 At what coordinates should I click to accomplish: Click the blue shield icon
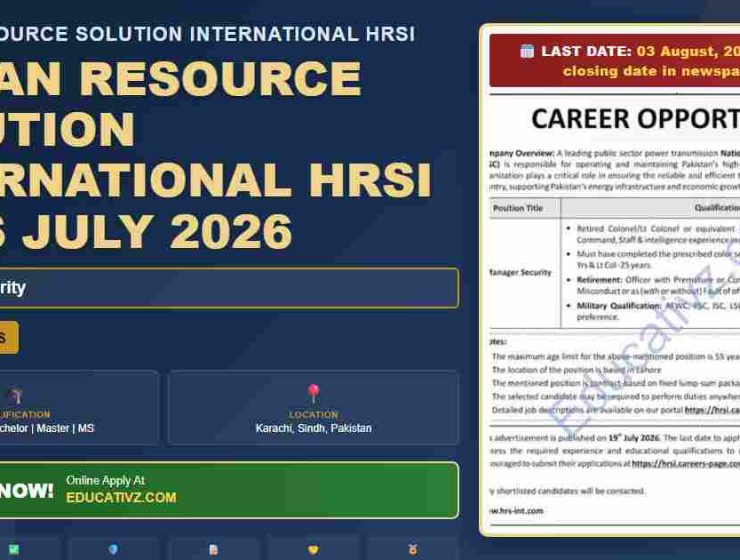point(113,550)
